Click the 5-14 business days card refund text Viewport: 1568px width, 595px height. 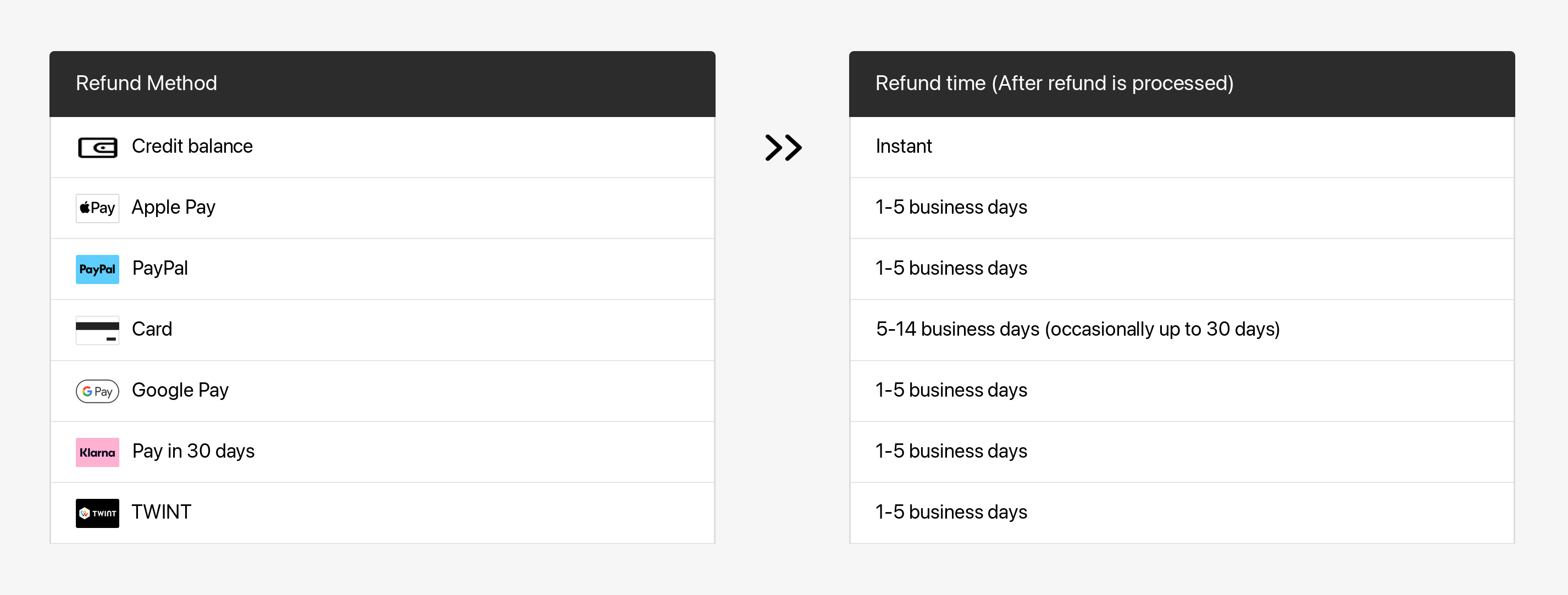click(1077, 329)
